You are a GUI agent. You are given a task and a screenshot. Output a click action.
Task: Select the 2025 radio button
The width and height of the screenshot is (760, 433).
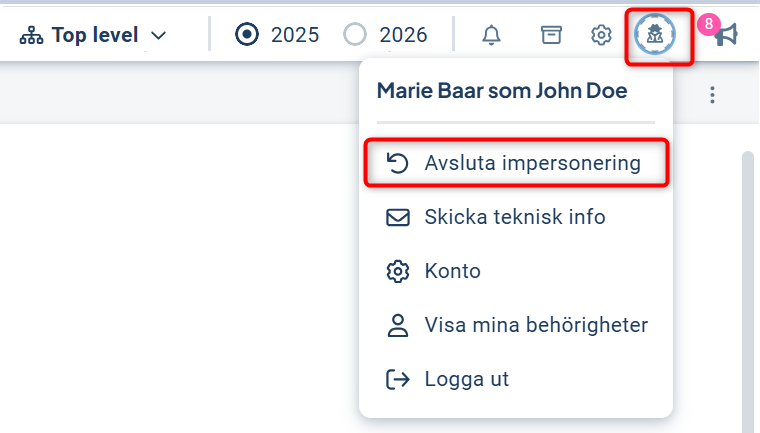[247, 35]
